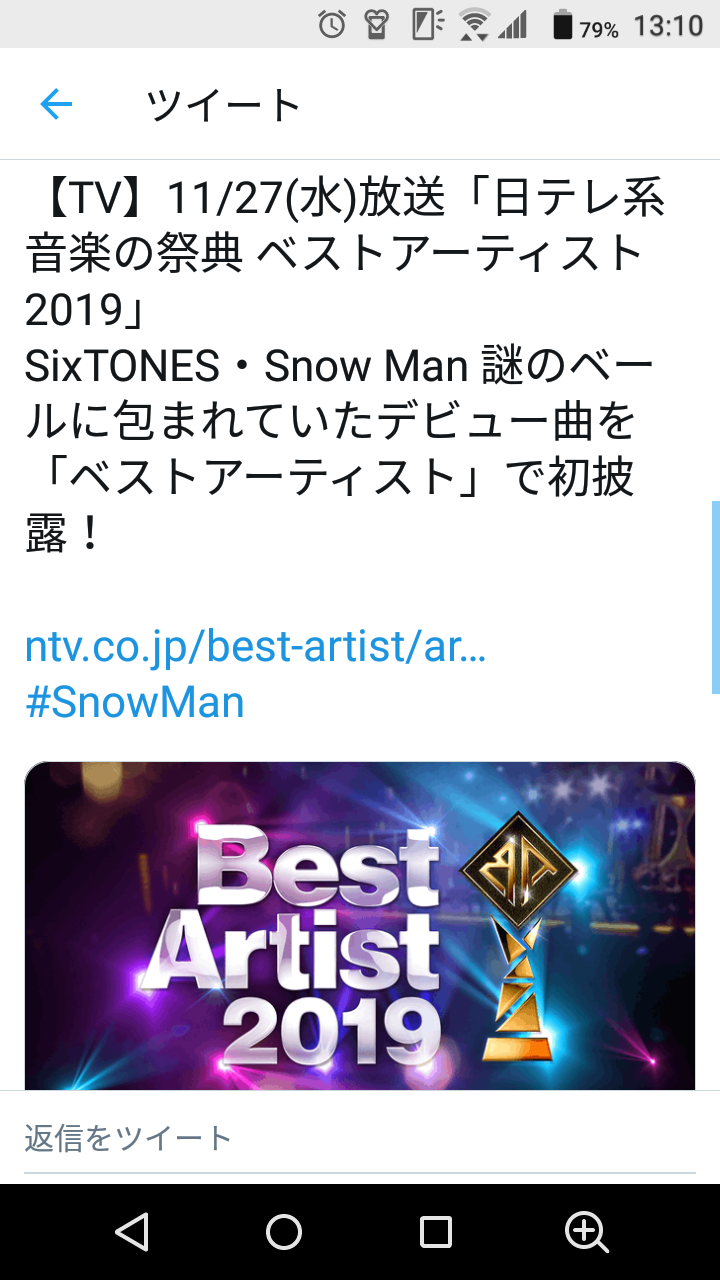The width and height of the screenshot is (720, 1280).
Task: Tap the 79% battery percentage text
Action: click(599, 30)
